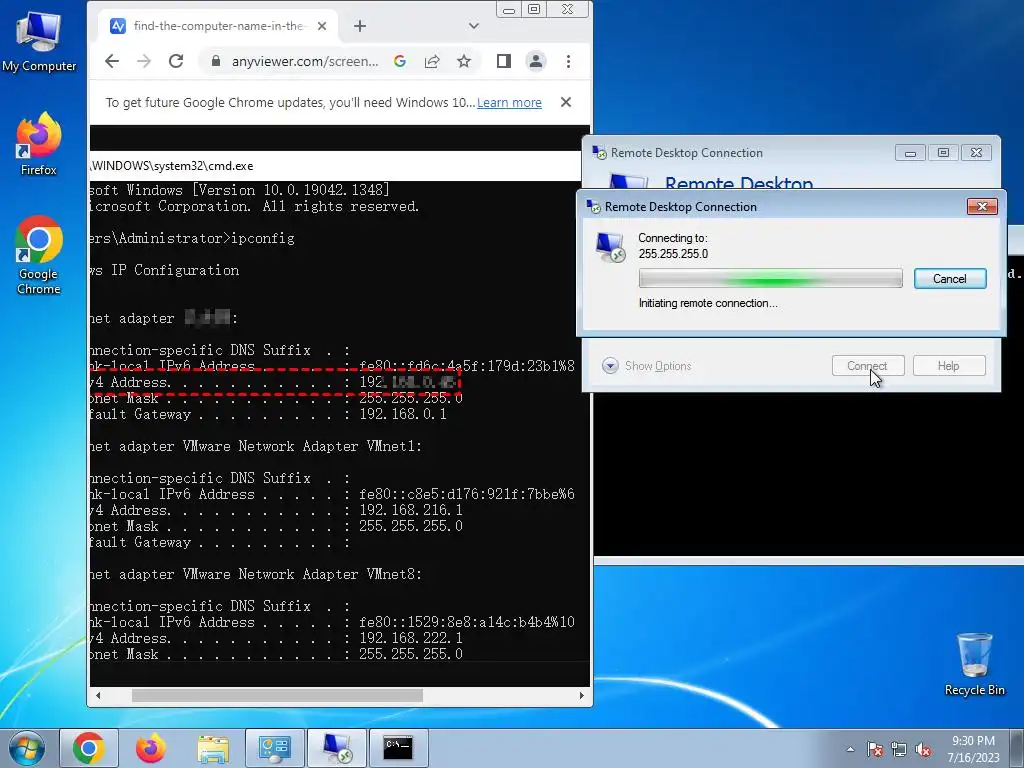Bookmark this page with star
Screen dimensions: 1024x768
click(464, 61)
